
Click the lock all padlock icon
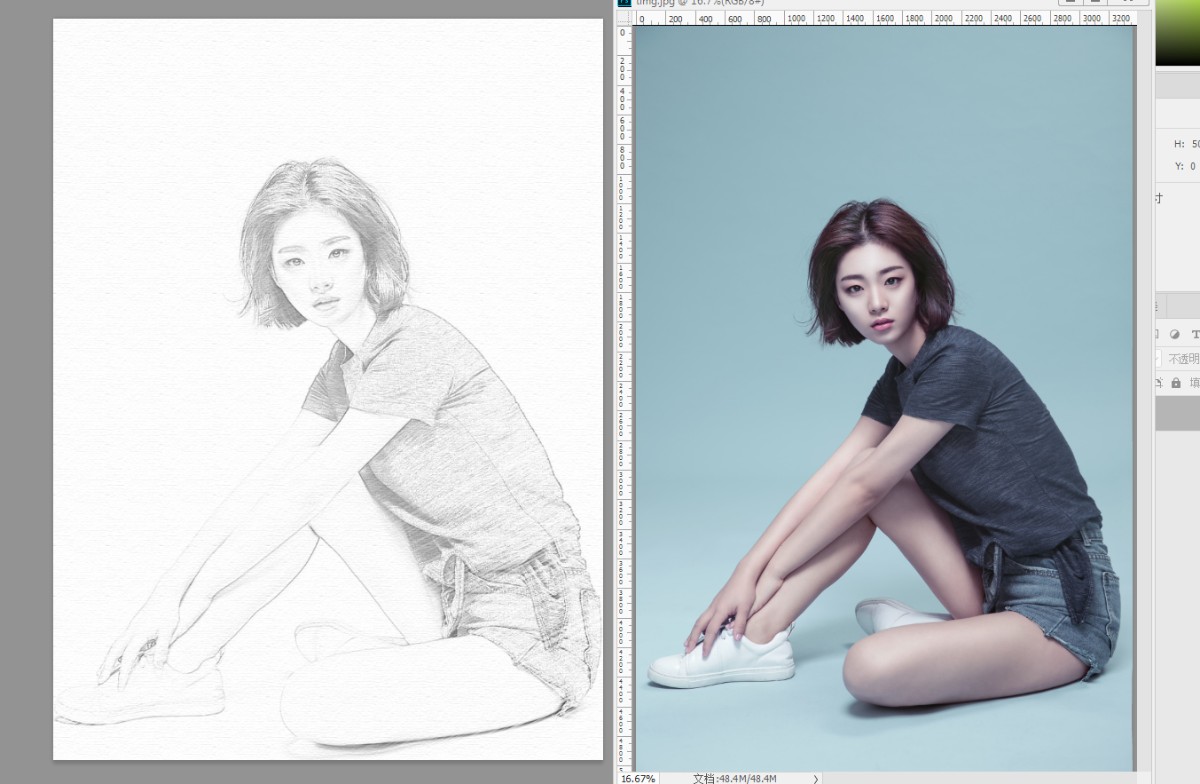[x=1176, y=383]
